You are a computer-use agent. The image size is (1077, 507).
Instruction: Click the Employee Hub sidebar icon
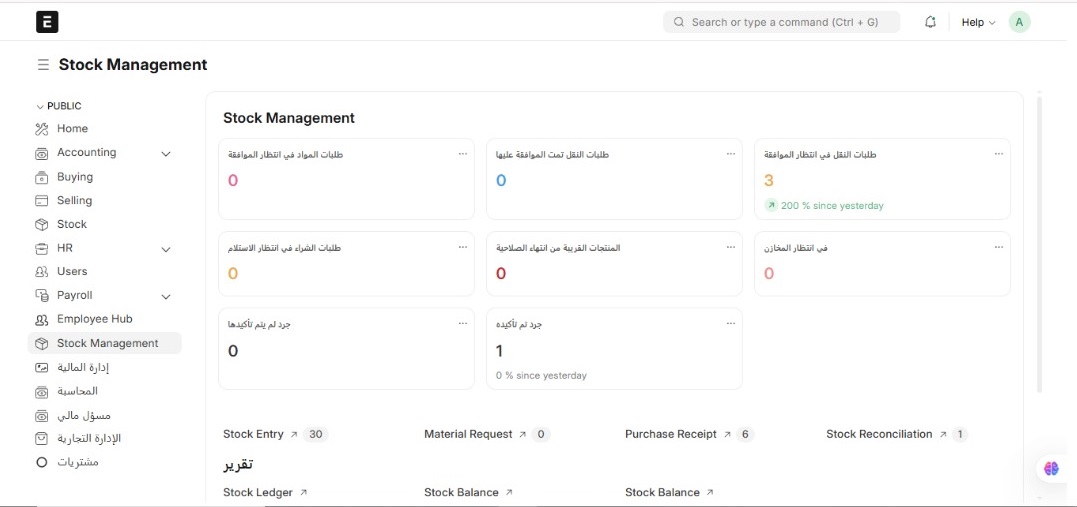(x=42, y=320)
